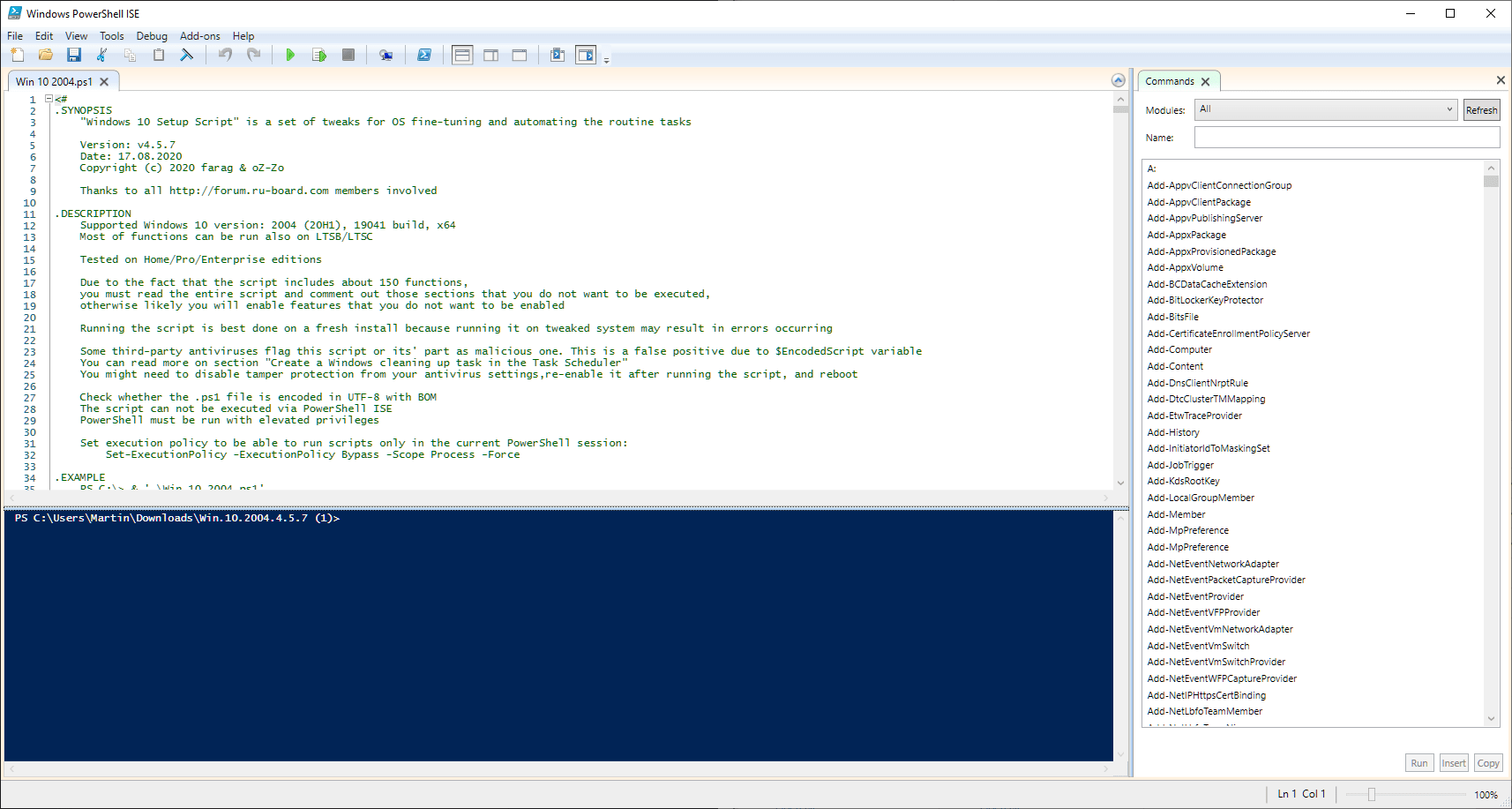1512x809 pixels.
Task: Select Add-LocalGroupMember command
Action: [x=1201, y=498]
